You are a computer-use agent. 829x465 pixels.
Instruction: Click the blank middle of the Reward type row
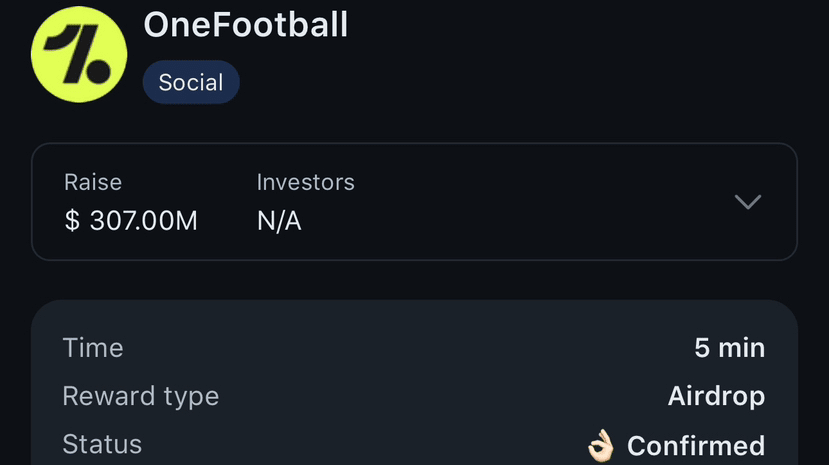pyautogui.click(x=440, y=396)
